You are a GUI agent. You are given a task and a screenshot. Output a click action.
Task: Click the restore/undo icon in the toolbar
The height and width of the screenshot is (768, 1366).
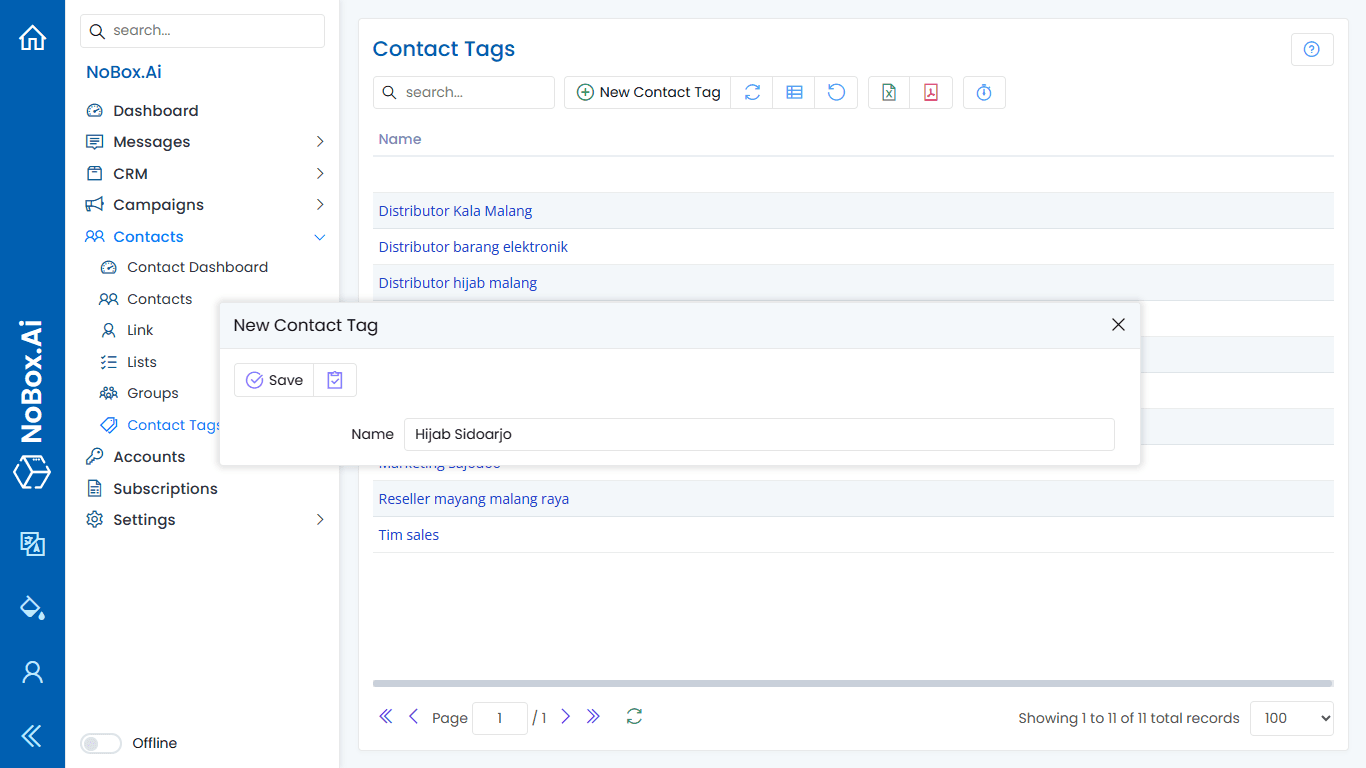pos(836,92)
